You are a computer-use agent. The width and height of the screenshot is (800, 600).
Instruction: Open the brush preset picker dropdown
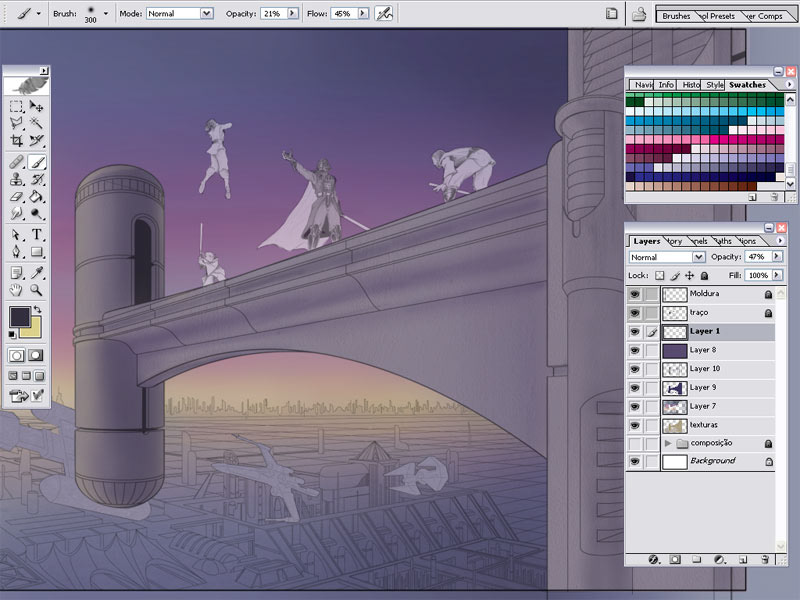pyautogui.click(x=106, y=14)
